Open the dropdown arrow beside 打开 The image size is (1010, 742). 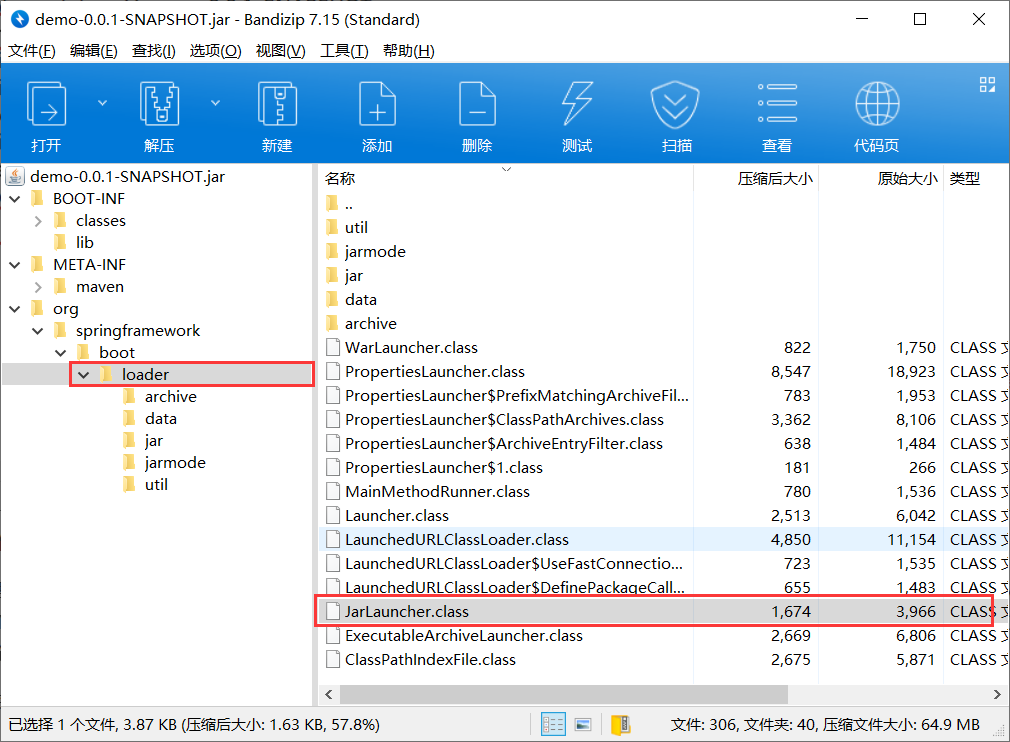pos(102,103)
